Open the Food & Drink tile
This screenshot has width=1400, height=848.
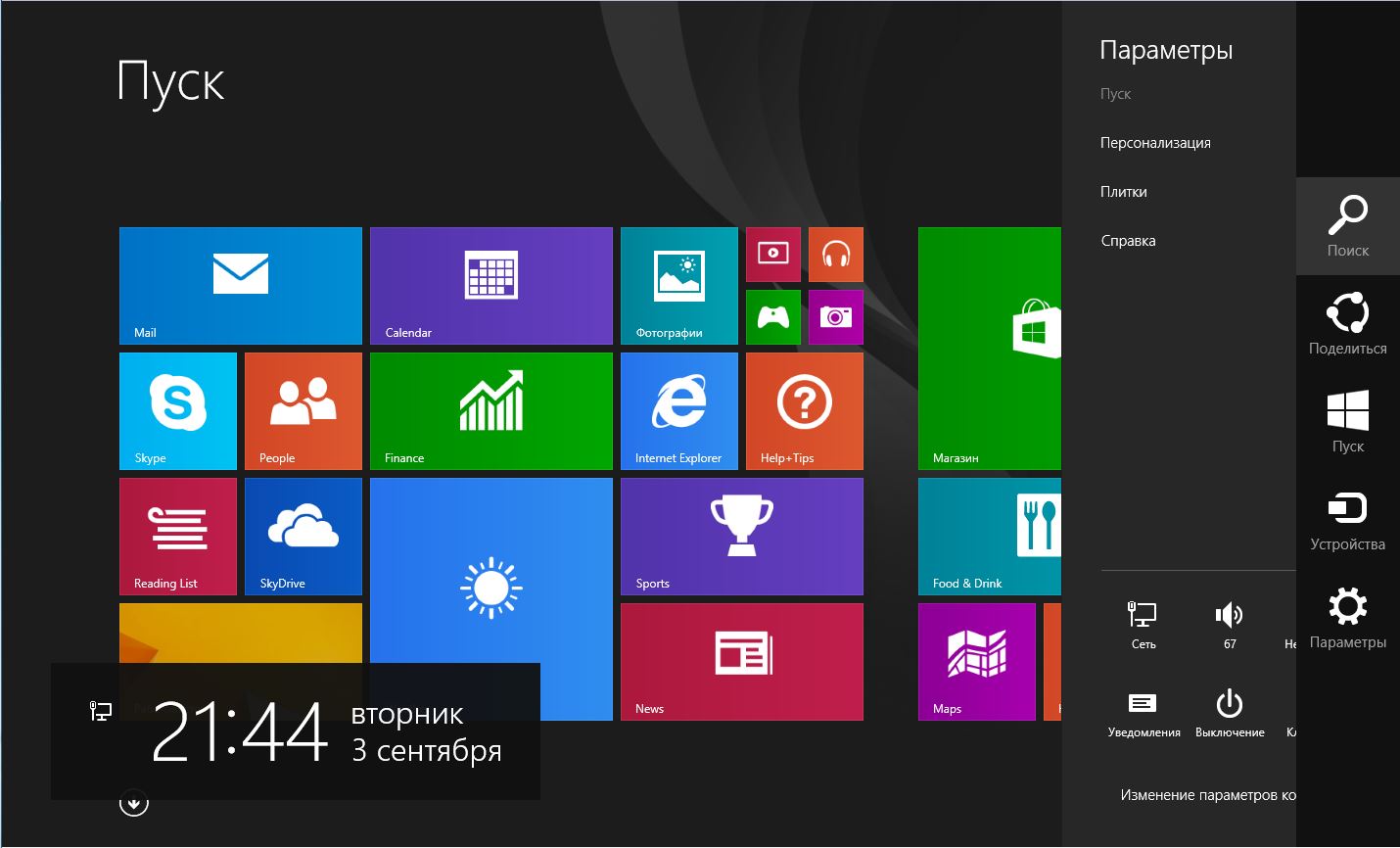tap(990, 537)
